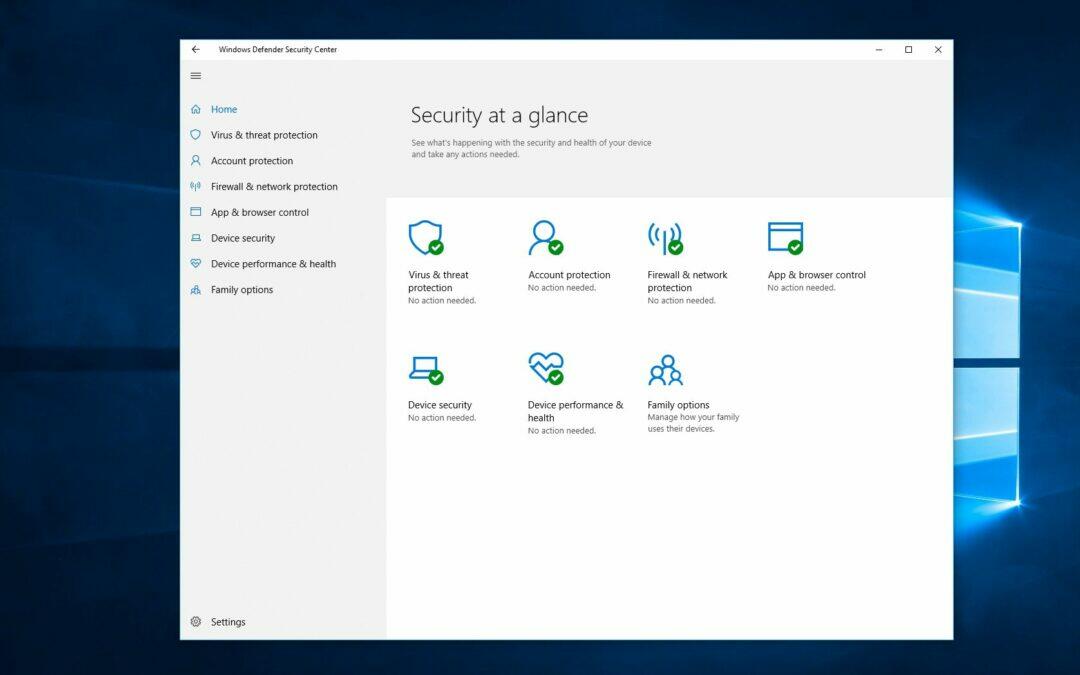The height and width of the screenshot is (675, 1080).
Task: Click the person icon for Account protection in sidebar
Action: (x=196, y=160)
